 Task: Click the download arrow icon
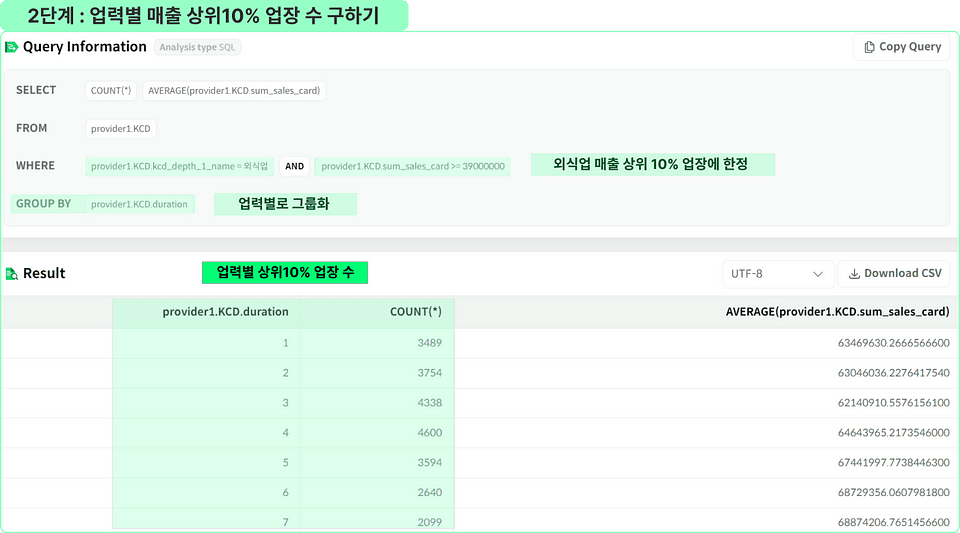pyautogui.click(x=853, y=274)
